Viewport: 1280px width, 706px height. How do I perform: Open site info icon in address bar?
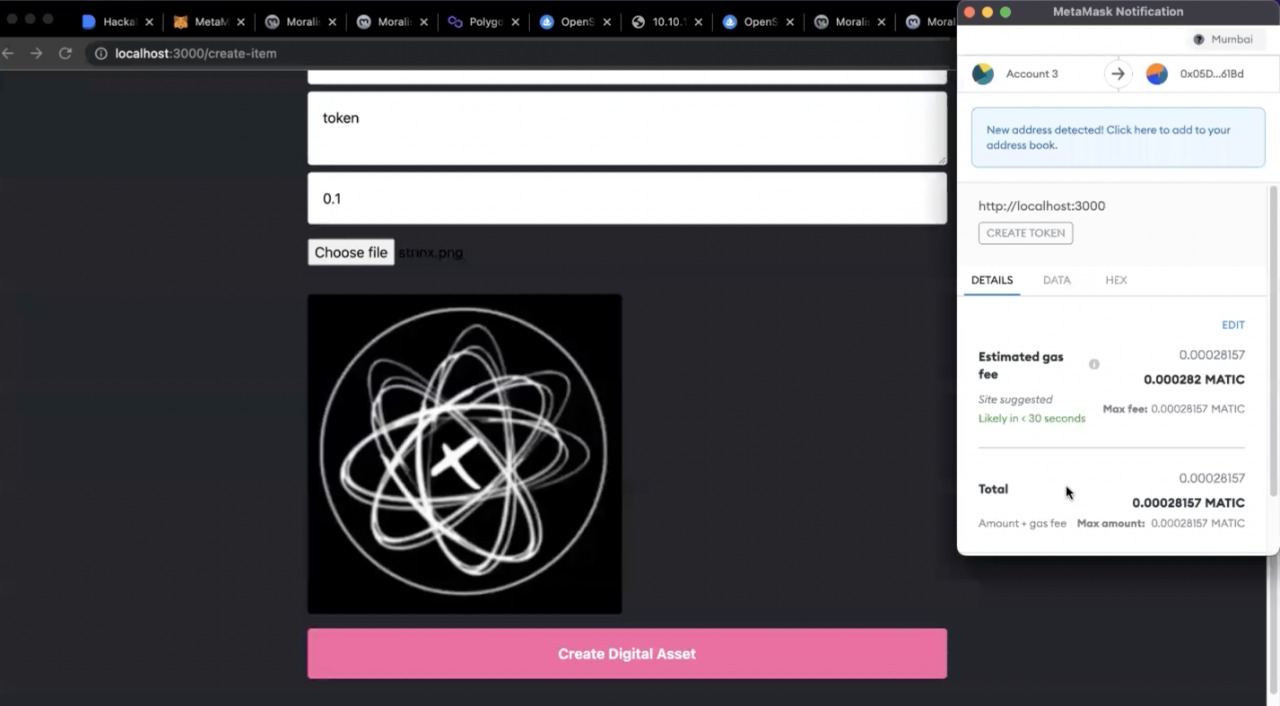click(100, 53)
